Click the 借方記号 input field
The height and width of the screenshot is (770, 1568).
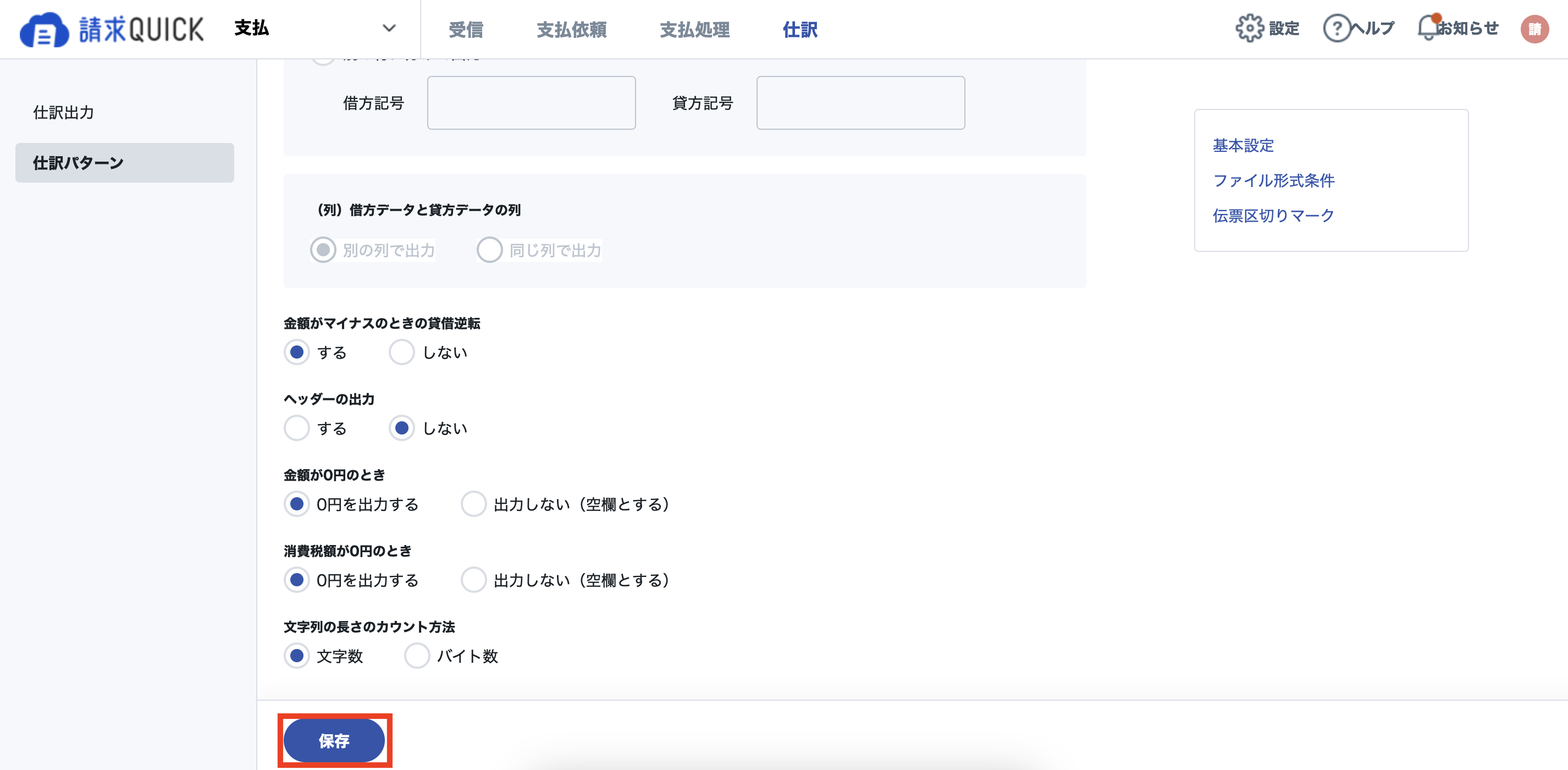[x=532, y=103]
